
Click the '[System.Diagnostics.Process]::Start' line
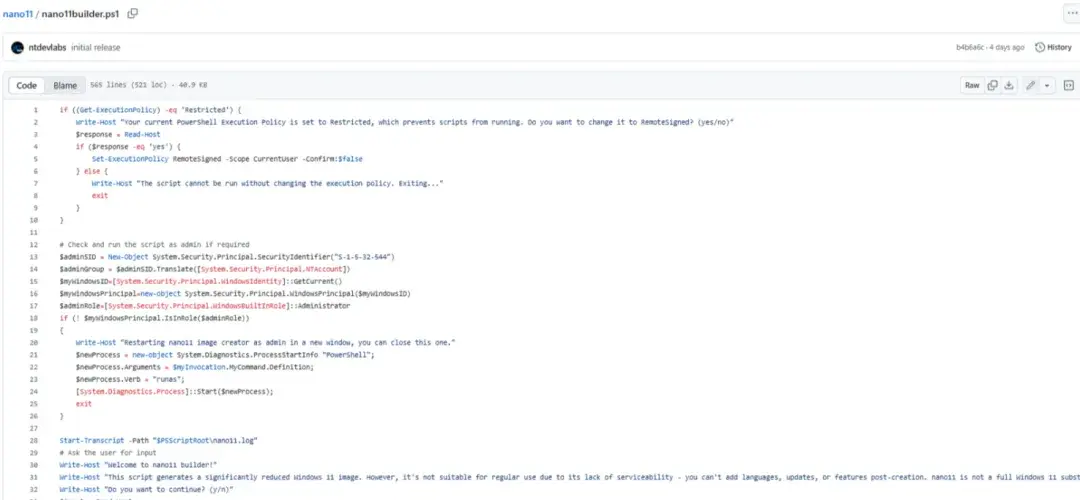coord(175,391)
